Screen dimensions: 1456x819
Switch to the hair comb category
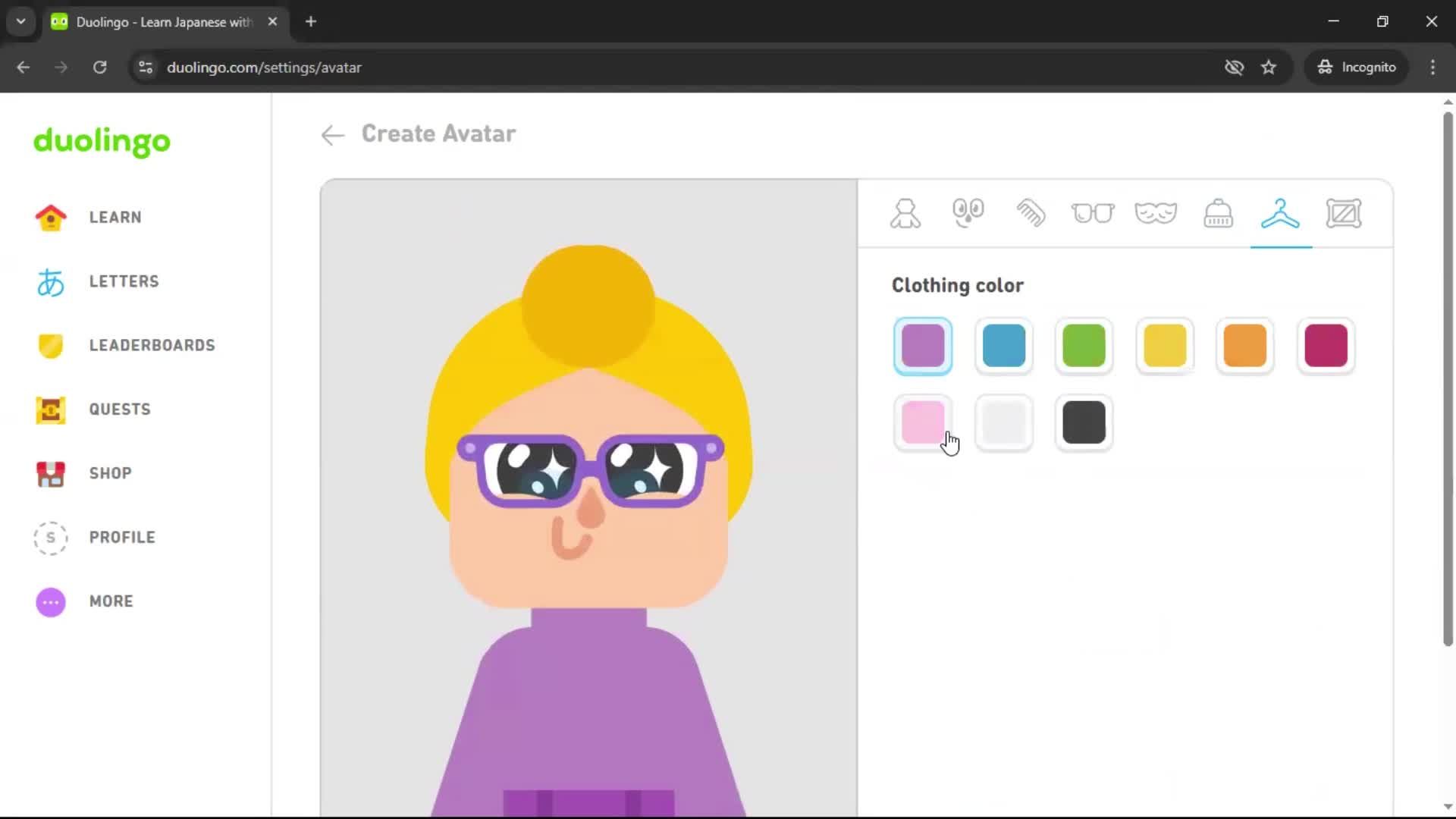pos(1031,213)
